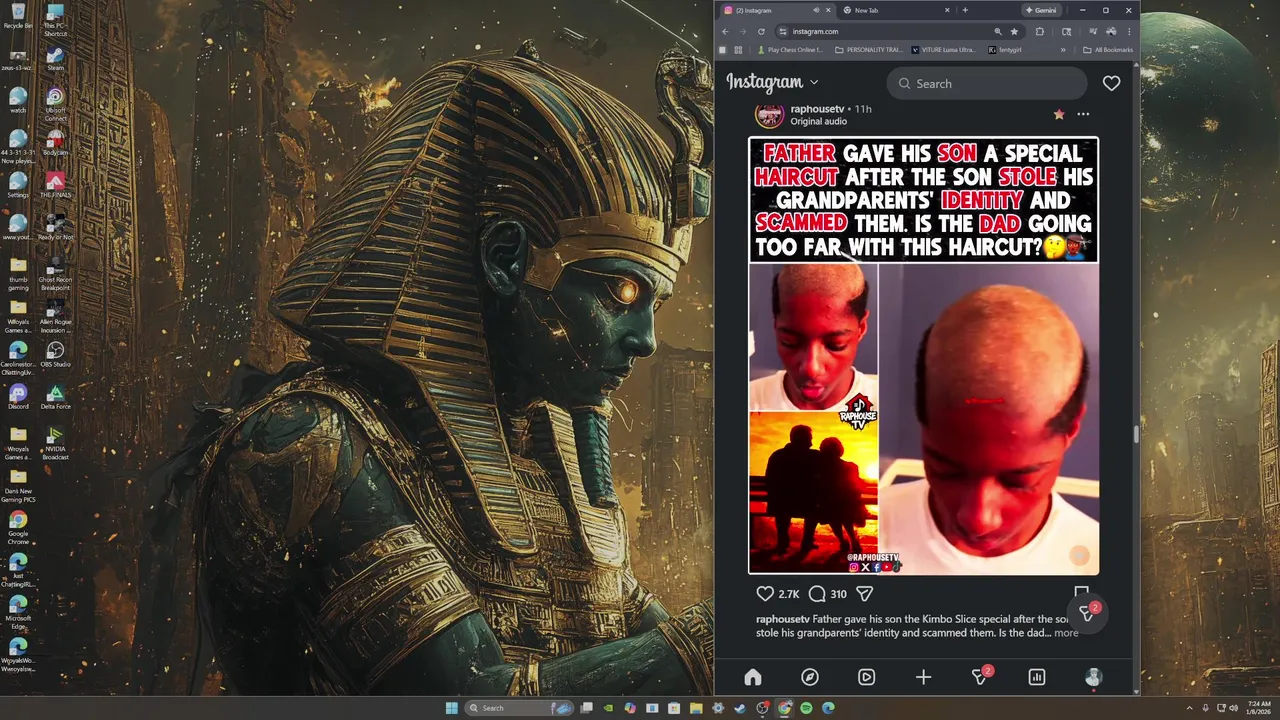
Task: Mute the sound in the reel video
Action: click(x=1079, y=555)
